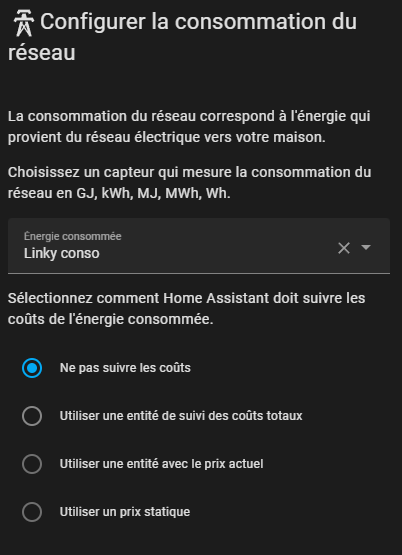Click the 'Choisissez un capteur' instruction line
Viewport: 402px width, 555px height.
190,172
